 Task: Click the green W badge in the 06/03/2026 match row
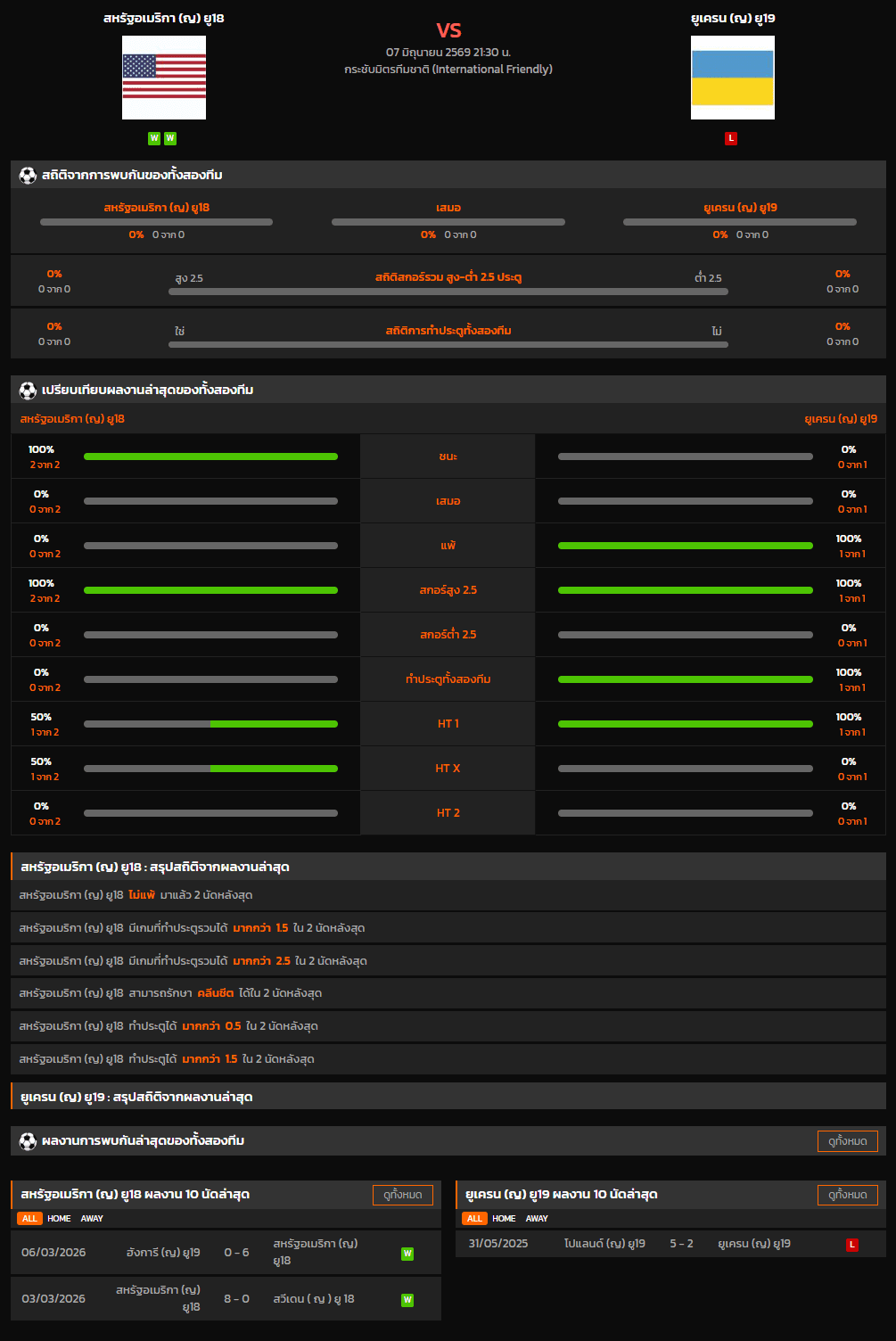407,1254
